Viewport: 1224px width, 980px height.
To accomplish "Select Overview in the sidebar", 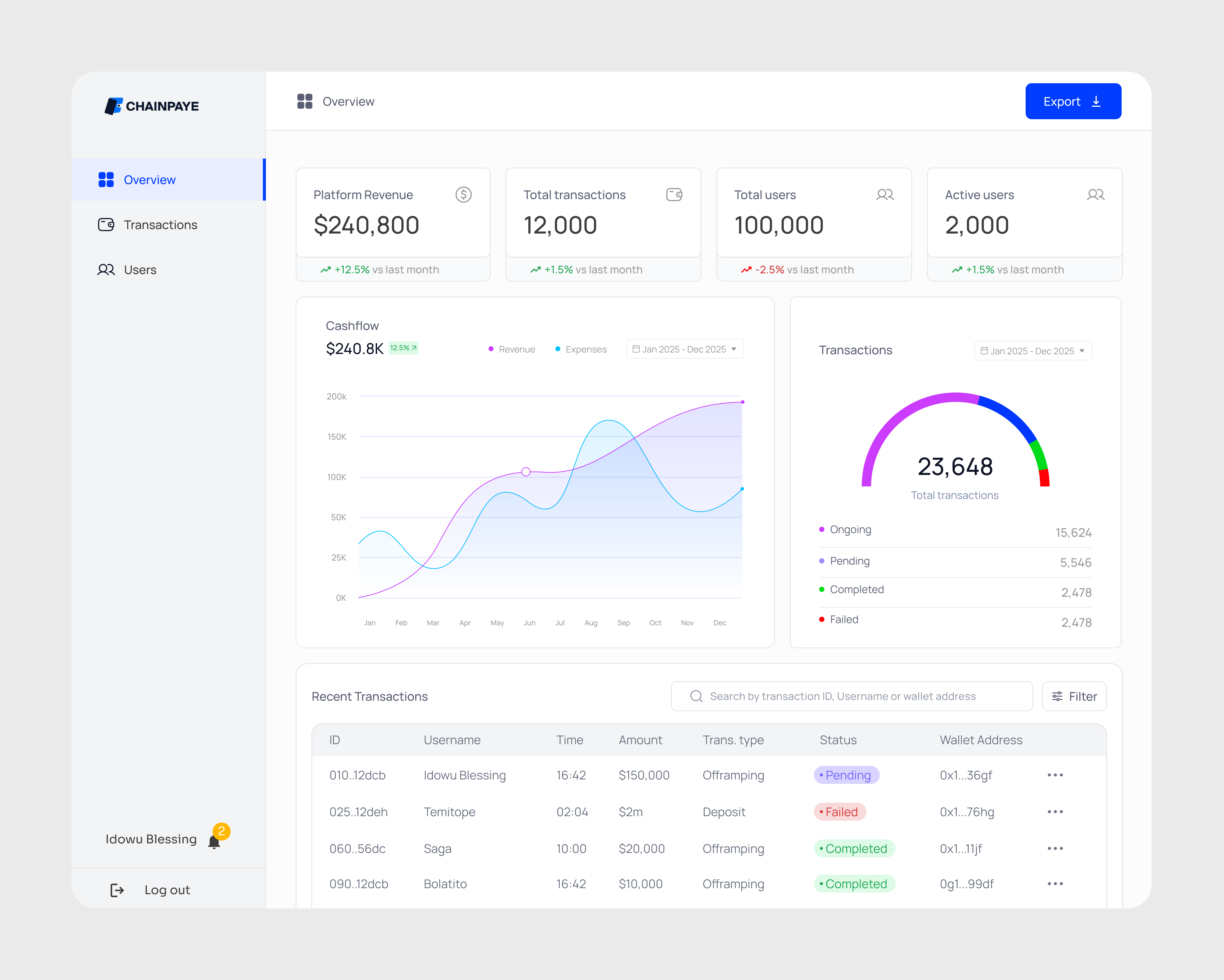I will tap(169, 180).
